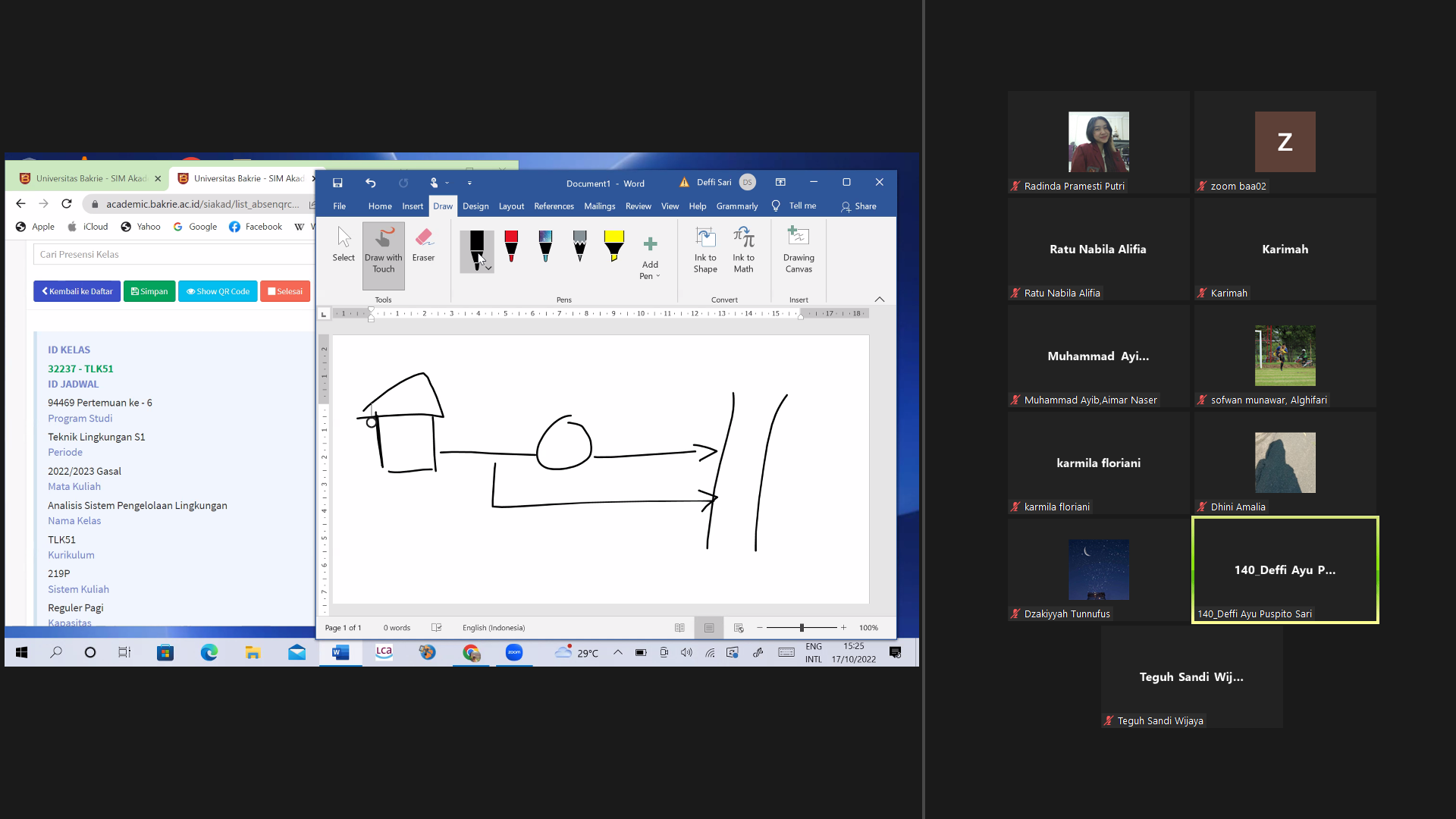This screenshot has height=819, width=1456.
Task: Click the green Simpan button
Action: point(149,291)
